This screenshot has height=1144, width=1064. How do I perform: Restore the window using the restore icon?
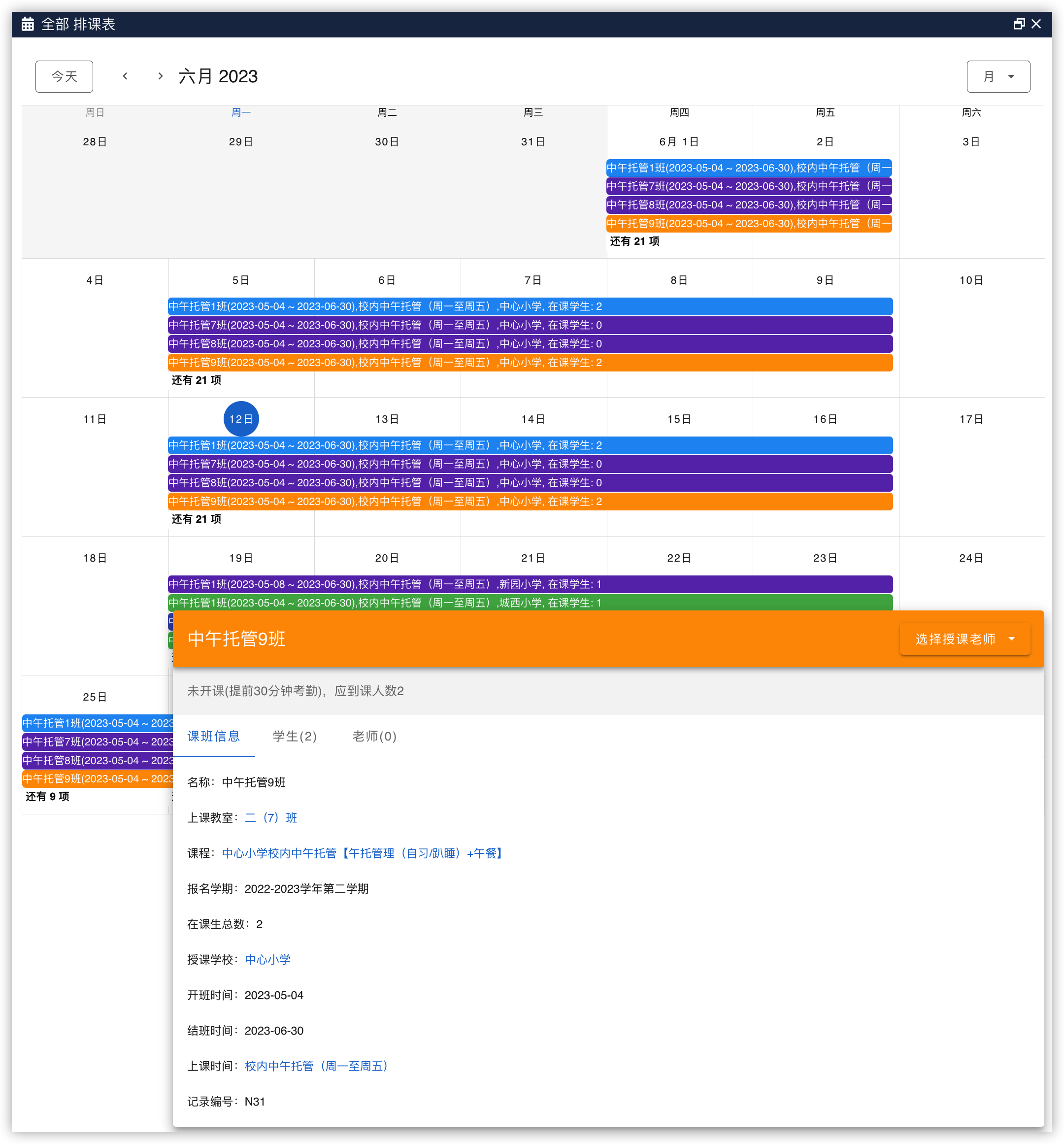1019,24
